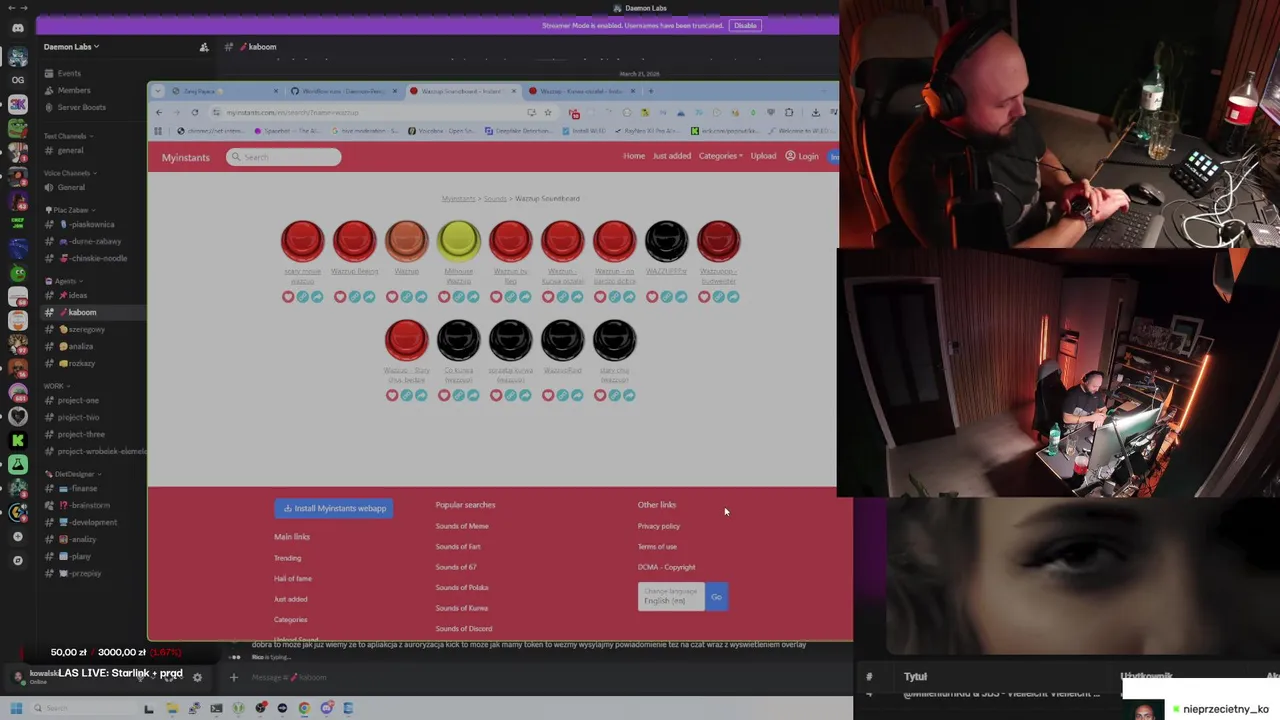Screen dimensions: 1280x720
Task: Click the Myinstants search field
Action: point(283,157)
